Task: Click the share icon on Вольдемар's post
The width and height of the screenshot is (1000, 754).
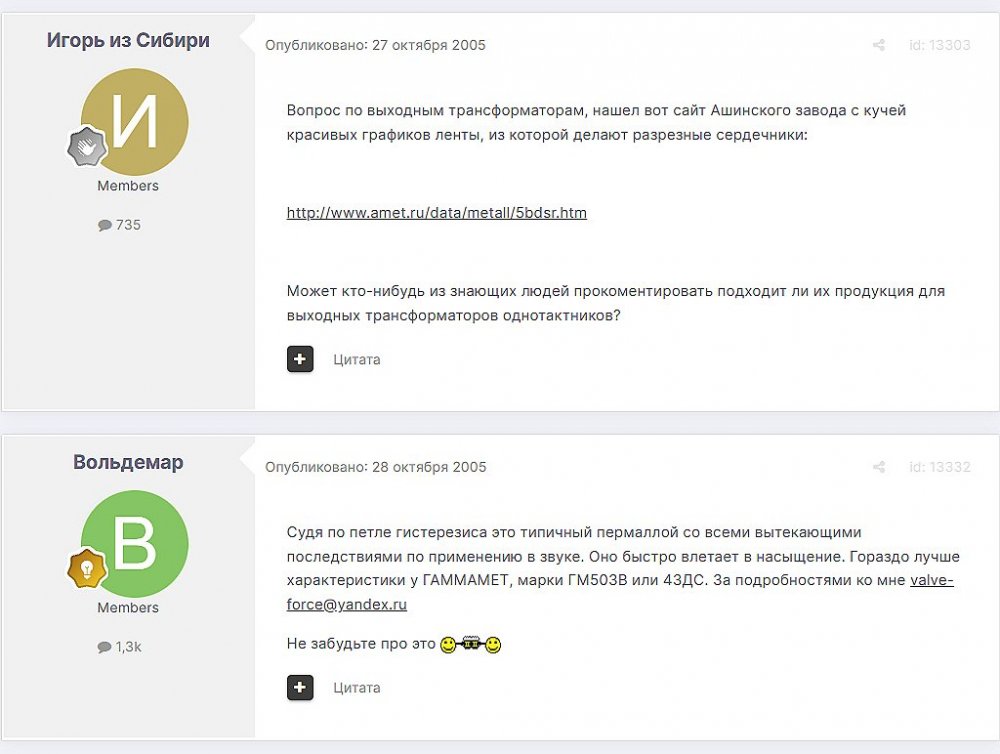Action: pos(879,467)
